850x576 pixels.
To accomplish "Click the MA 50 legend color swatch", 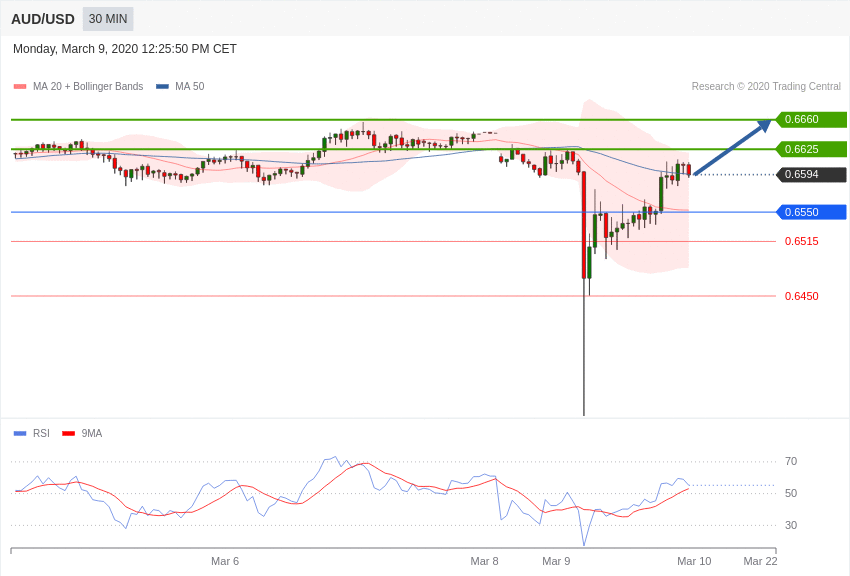I will pyautogui.click(x=162, y=87).
